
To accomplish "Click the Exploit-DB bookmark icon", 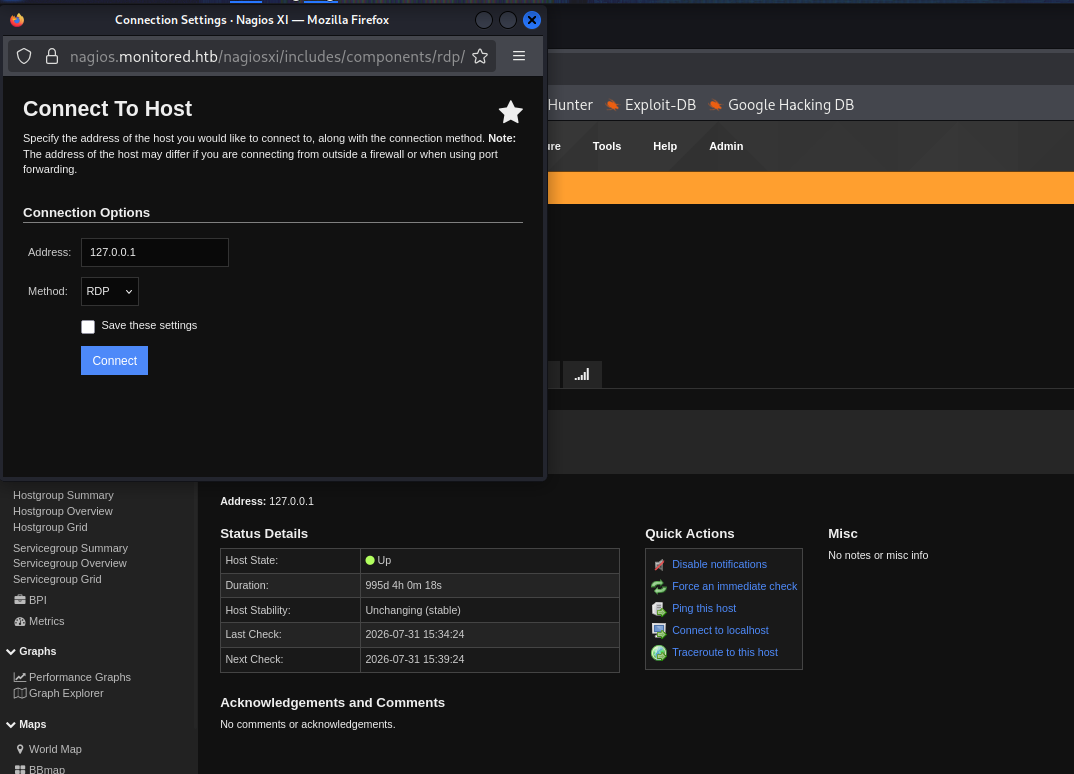I will click(612, 105).
